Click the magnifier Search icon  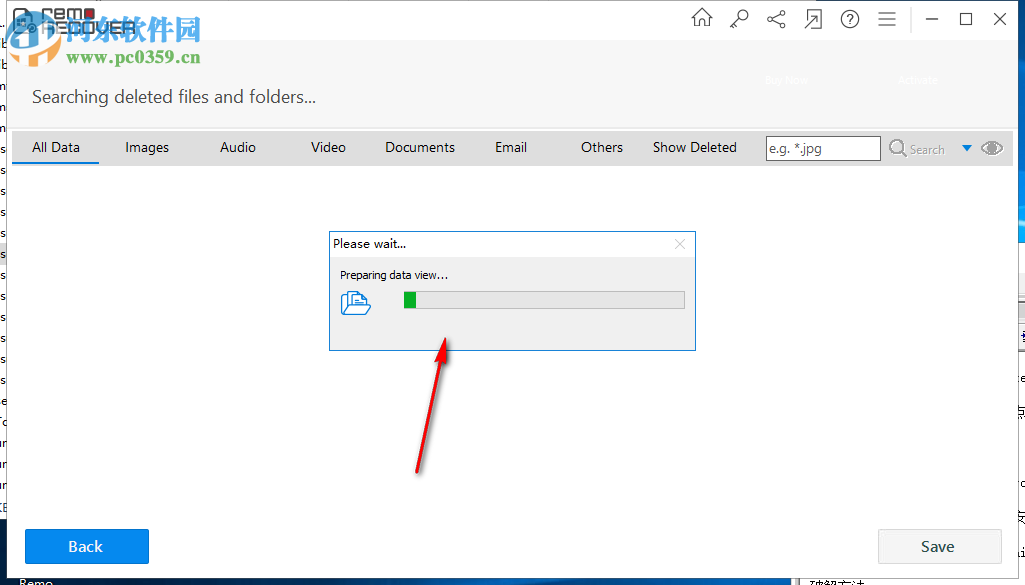[x=898, y=148]
